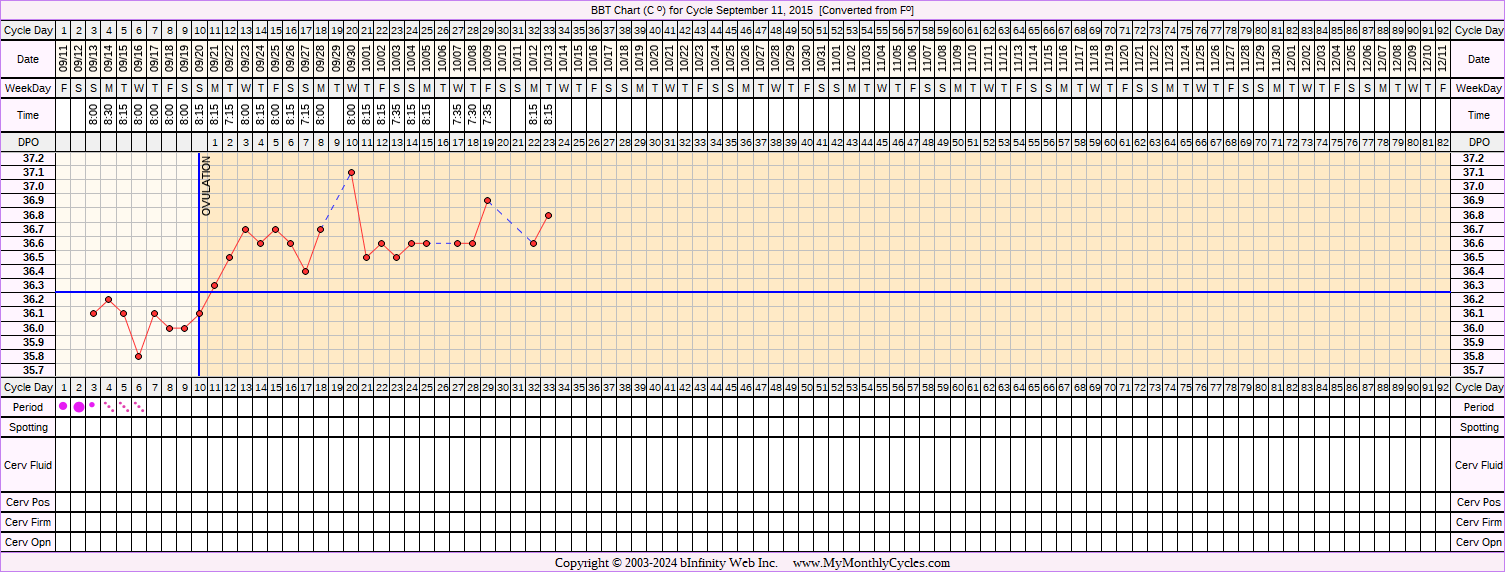Select the left Cerv Fluid row label
Viewport: 1505px width, 572px height.
(x=28, y=465)
